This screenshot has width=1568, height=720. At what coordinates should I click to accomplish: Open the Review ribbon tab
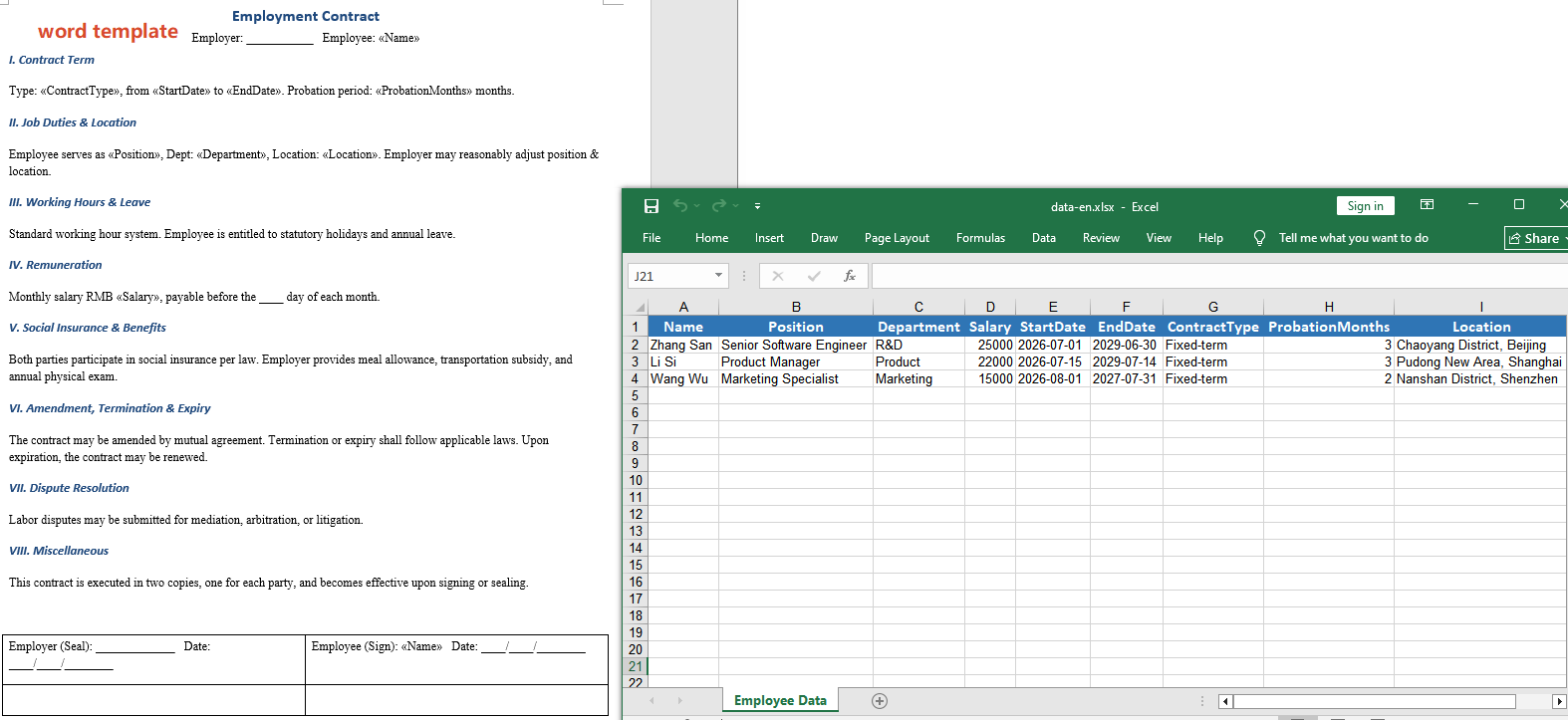1101,238
